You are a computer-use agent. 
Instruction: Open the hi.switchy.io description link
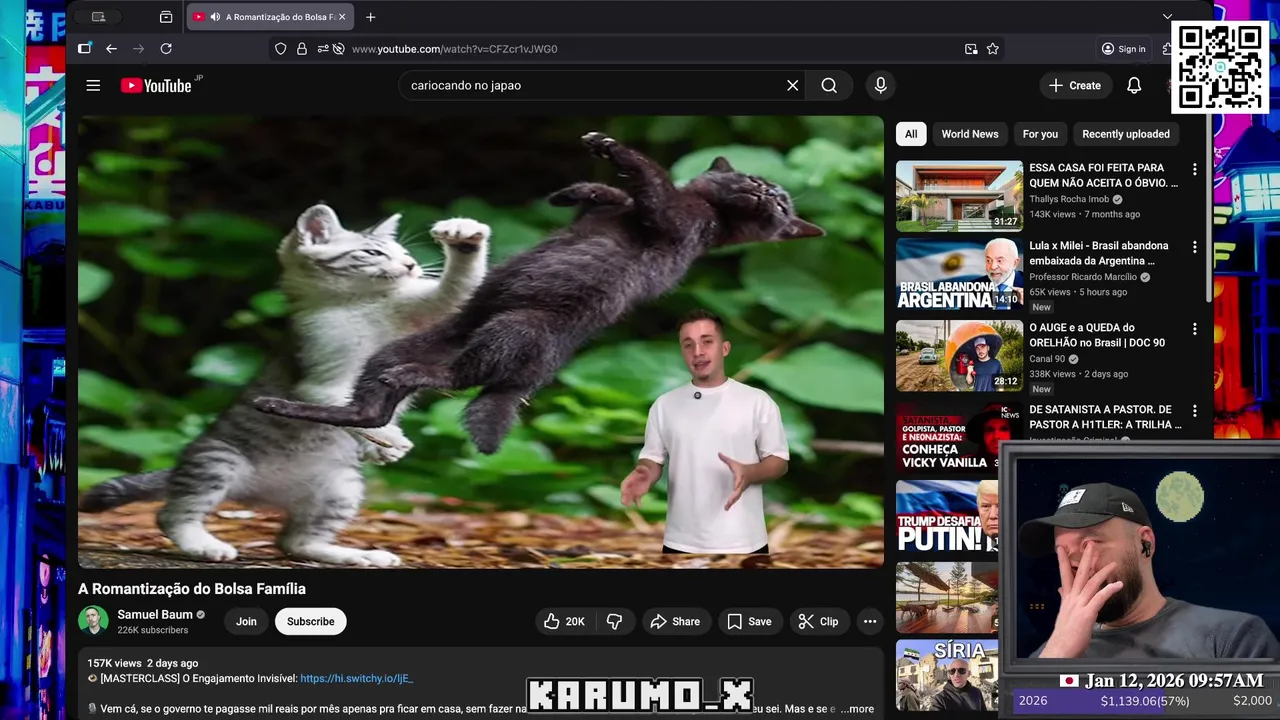click(356, 678)
